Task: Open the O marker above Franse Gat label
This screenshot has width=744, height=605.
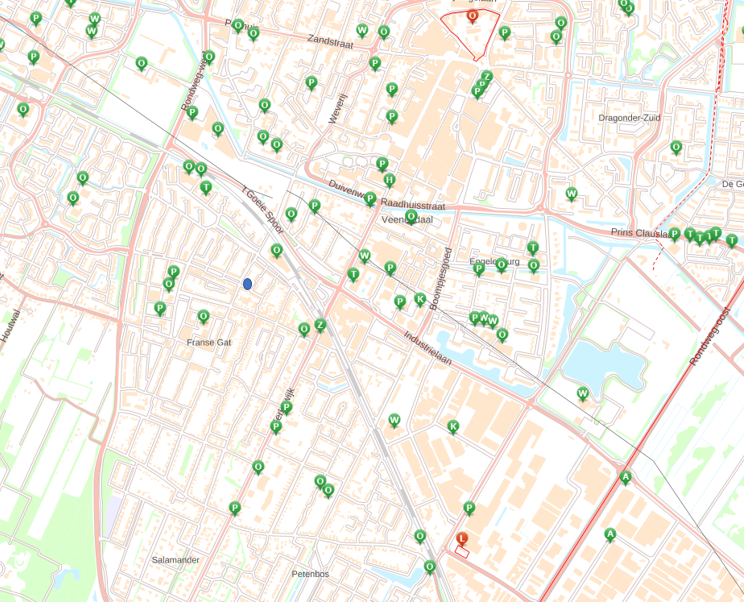Action: (x=203, y=316)
